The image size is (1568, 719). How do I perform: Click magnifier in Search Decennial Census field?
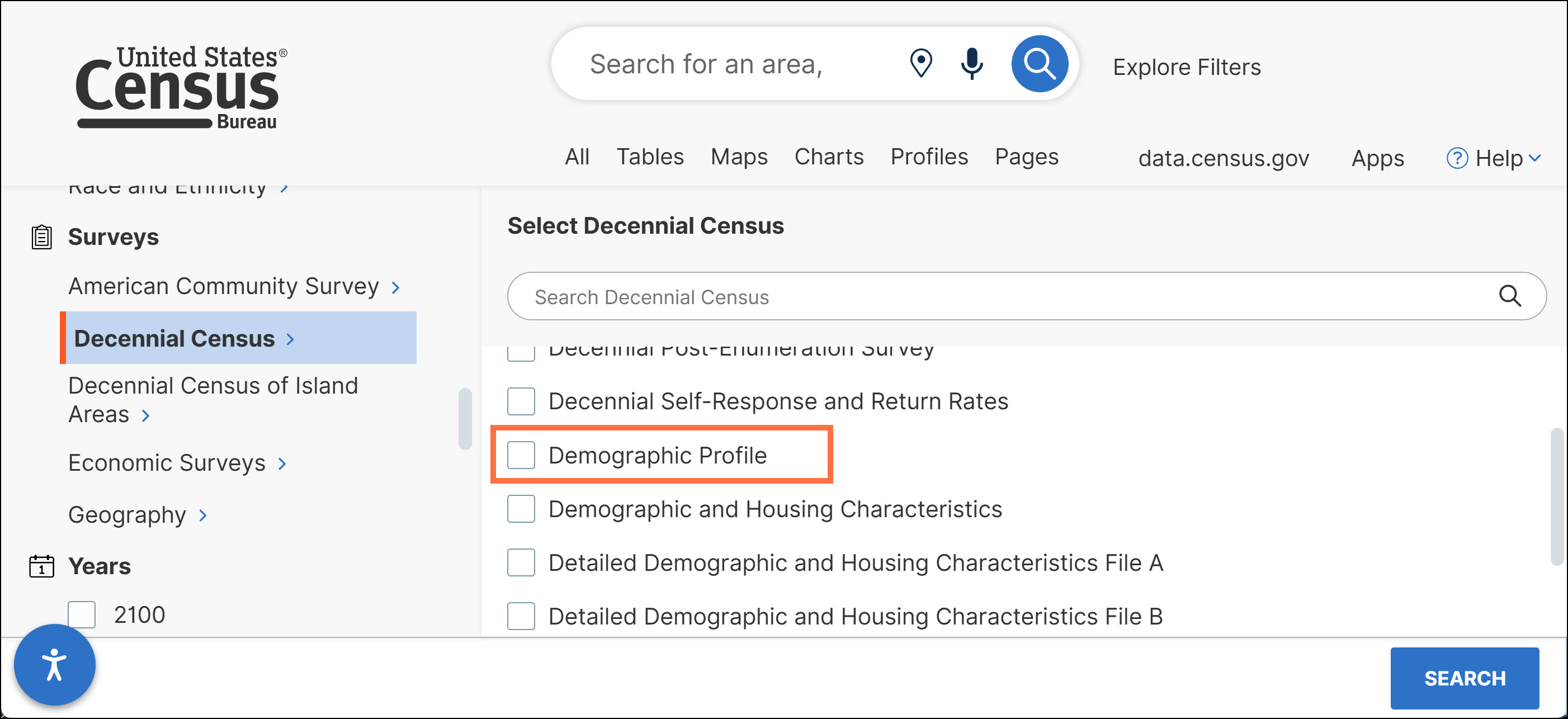1510,296
